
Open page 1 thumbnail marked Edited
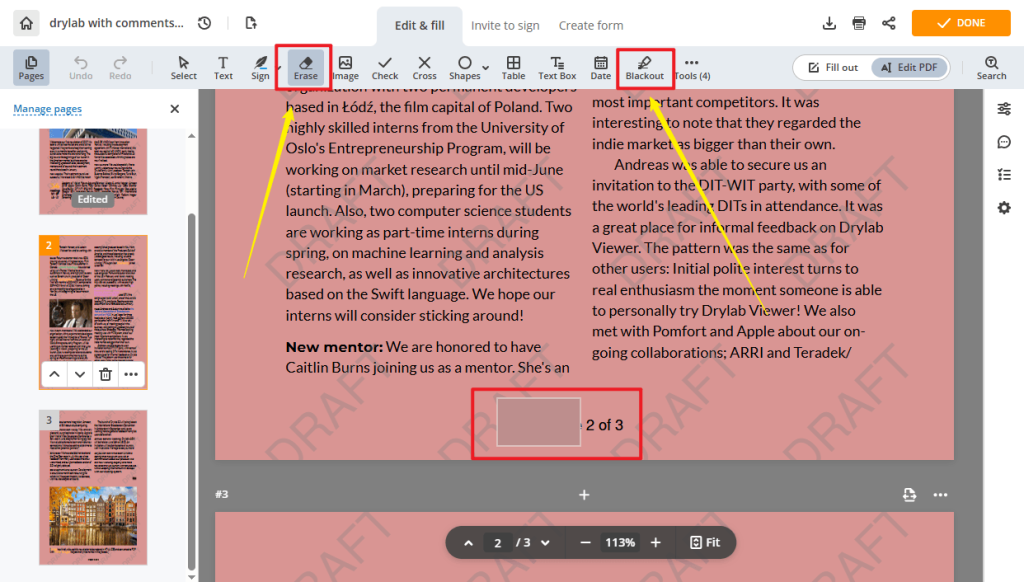pyautogui.click(x=93, y=171)
